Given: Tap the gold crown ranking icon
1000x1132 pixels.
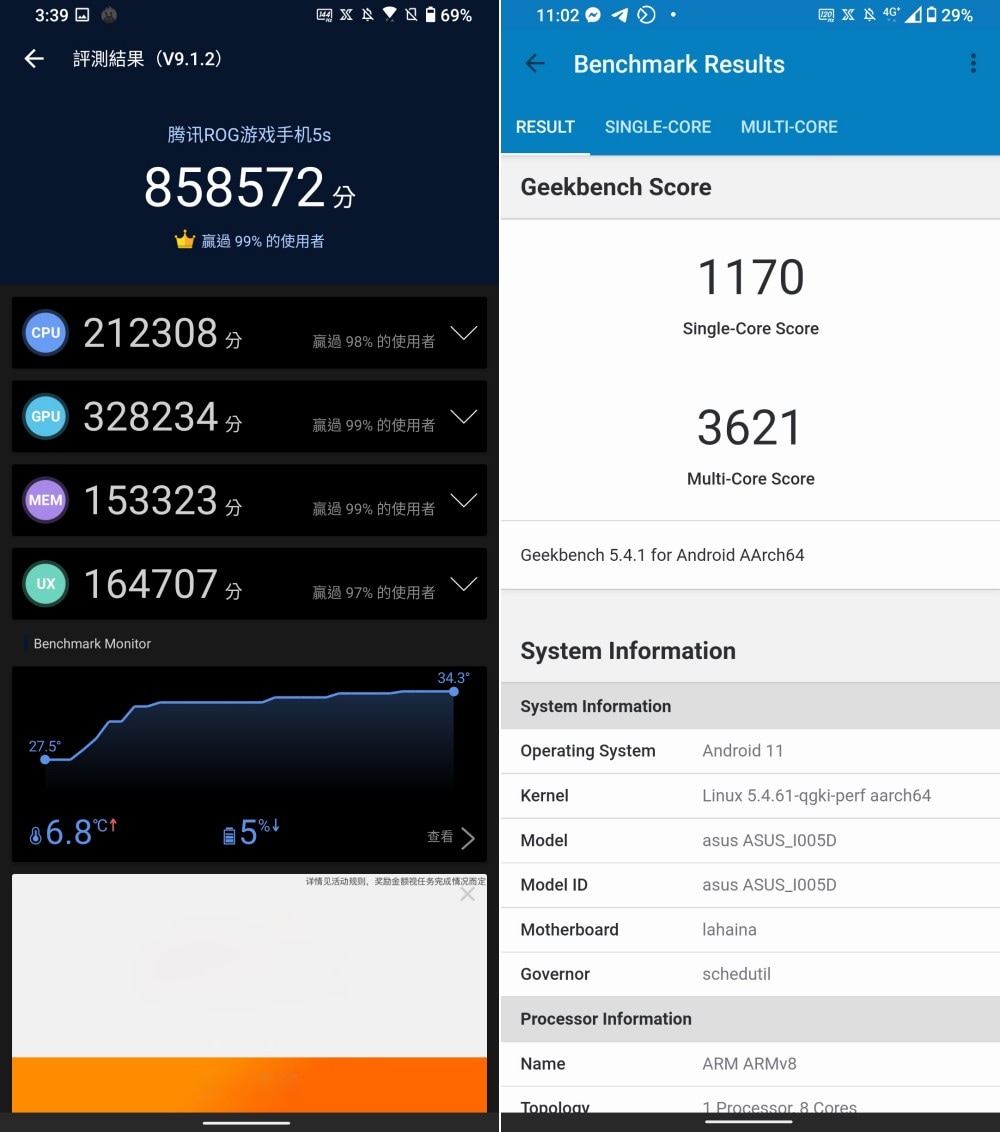Looking at the screenshot, I should [x=185, y=240].
